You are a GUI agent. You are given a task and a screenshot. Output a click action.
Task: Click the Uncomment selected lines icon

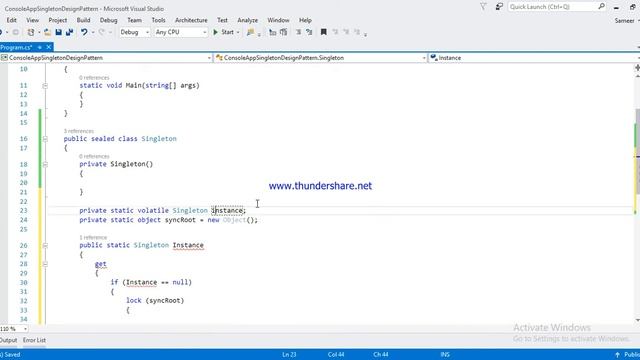309,32
